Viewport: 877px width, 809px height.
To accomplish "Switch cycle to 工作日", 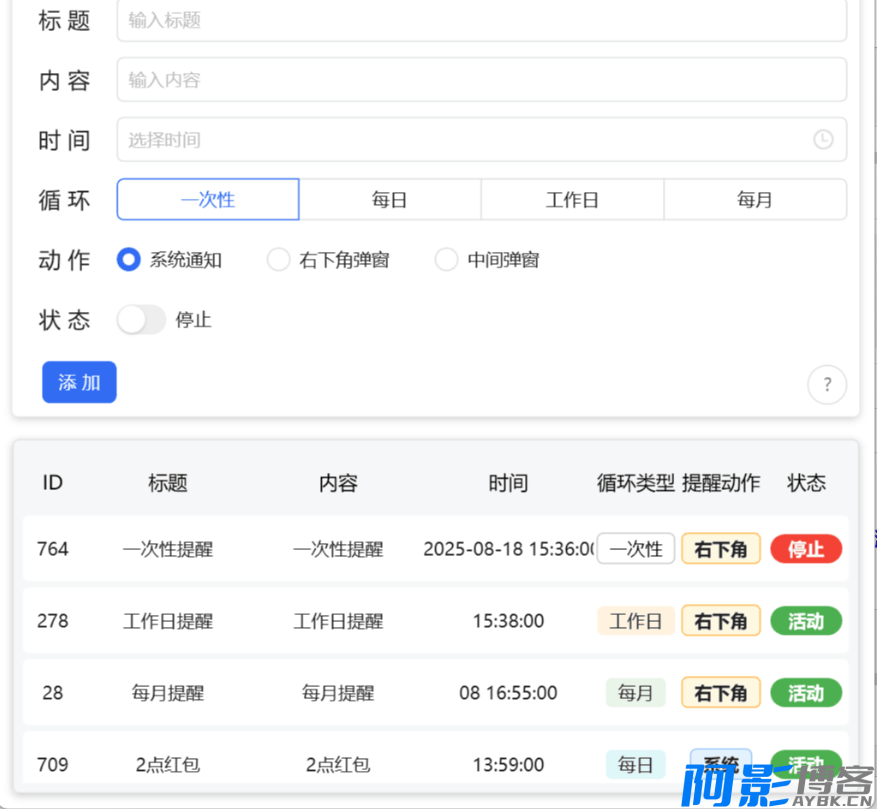I will pyautogui.click(x=572, y=200).
